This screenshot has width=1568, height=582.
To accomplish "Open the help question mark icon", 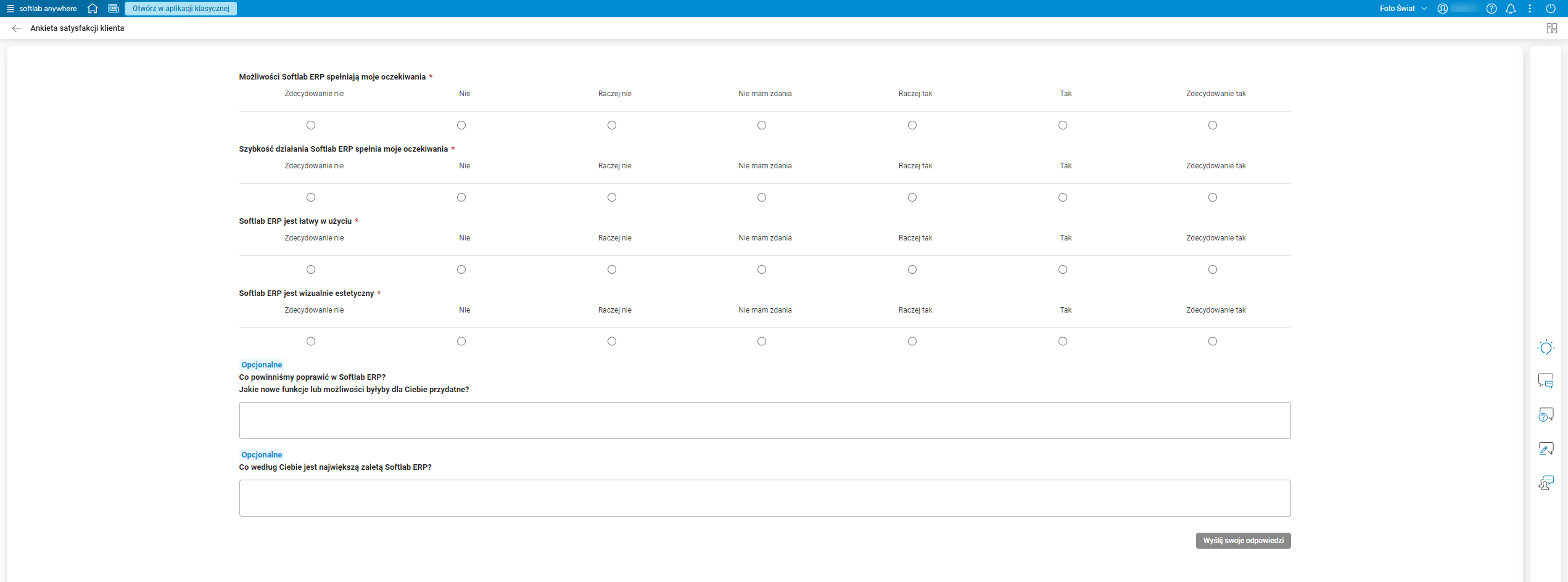I will coord(1492,9).
